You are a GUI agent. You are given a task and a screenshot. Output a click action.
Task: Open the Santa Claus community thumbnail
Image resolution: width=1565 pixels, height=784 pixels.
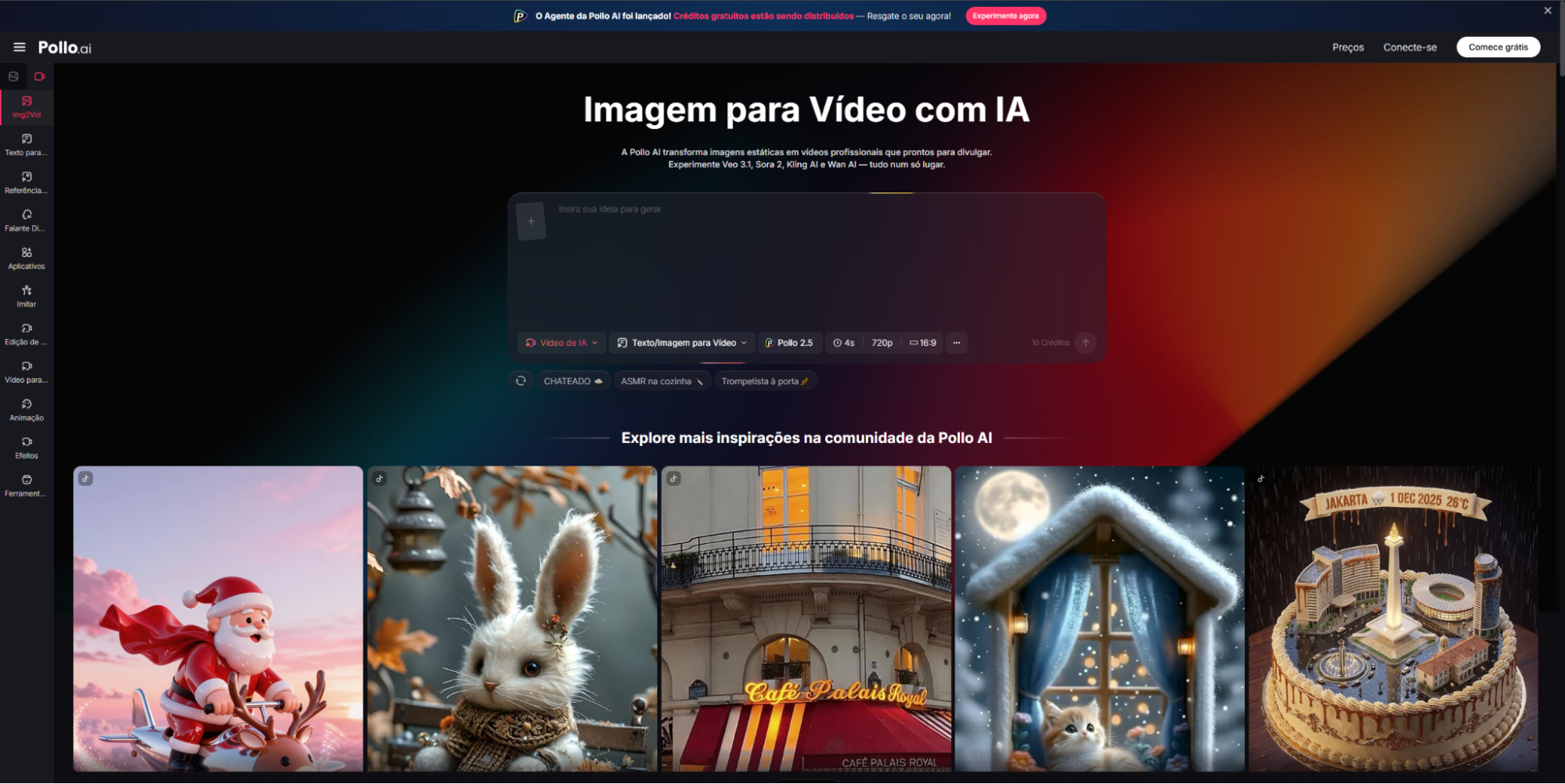218,618
